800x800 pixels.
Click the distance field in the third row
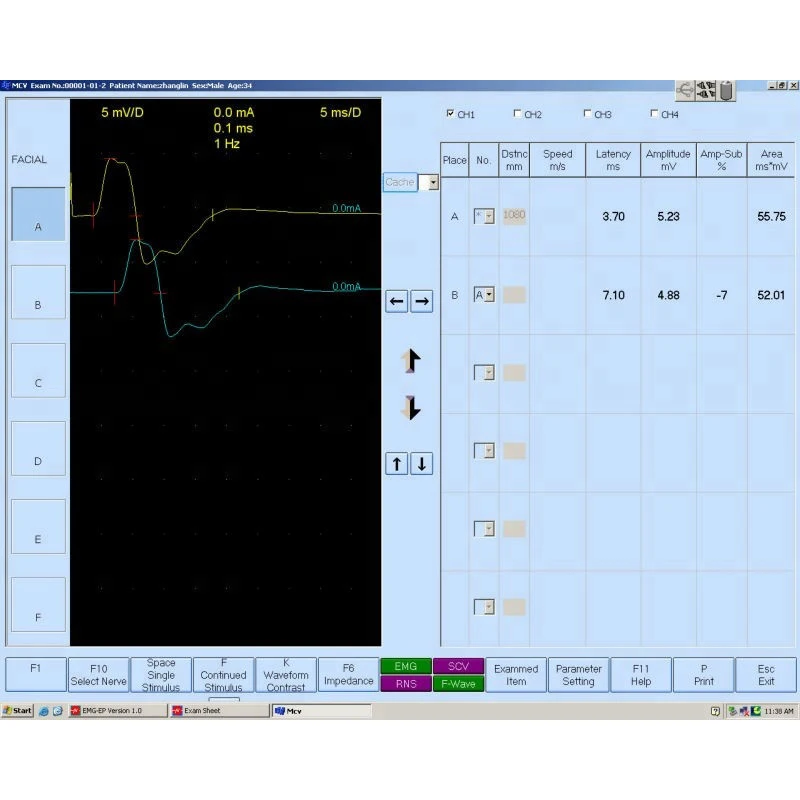point(514,373)
